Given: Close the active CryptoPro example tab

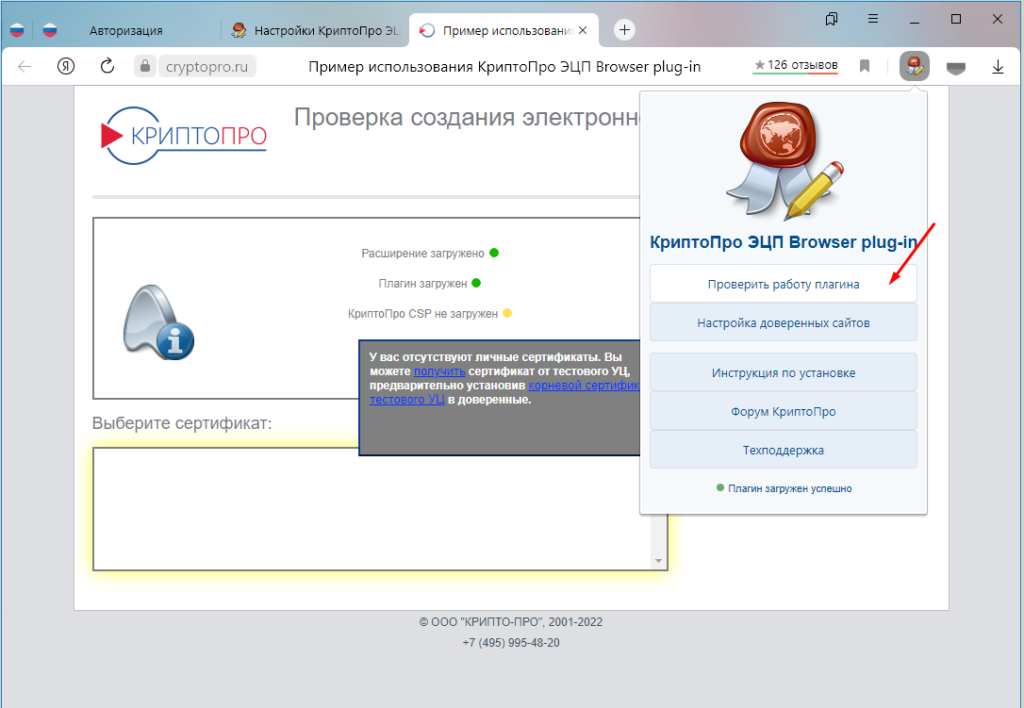Looking at the screenshot, I should point(583,30).
